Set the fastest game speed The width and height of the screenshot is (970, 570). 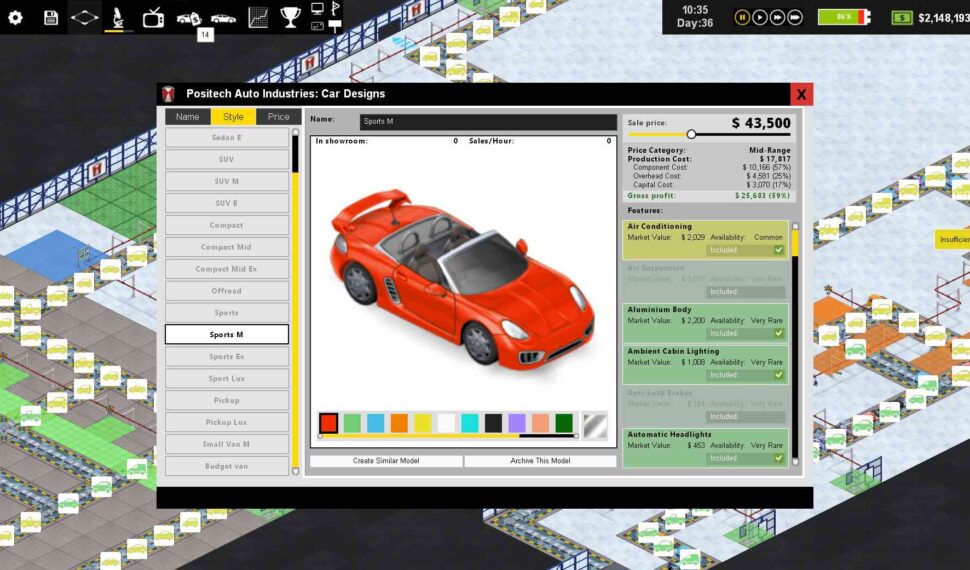(x=795, y=17)
